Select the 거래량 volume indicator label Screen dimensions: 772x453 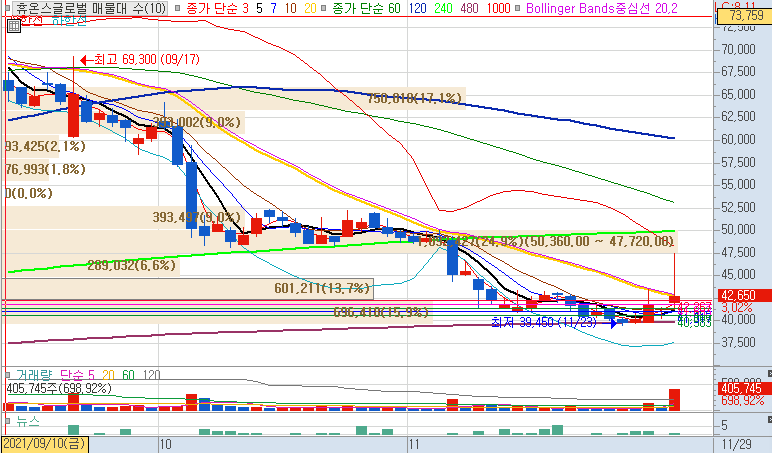click(x=33, y=375)
